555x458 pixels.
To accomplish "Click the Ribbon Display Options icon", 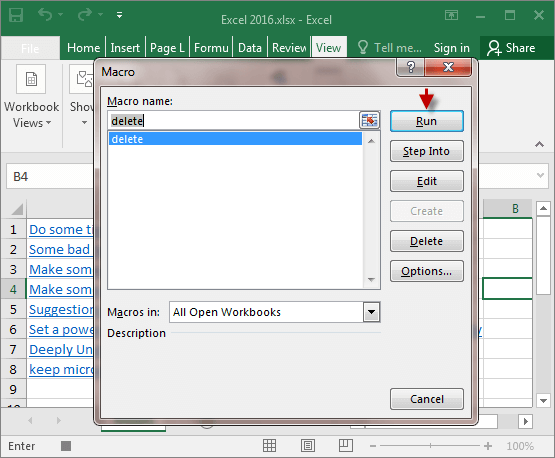I will [x=451, y=15].
